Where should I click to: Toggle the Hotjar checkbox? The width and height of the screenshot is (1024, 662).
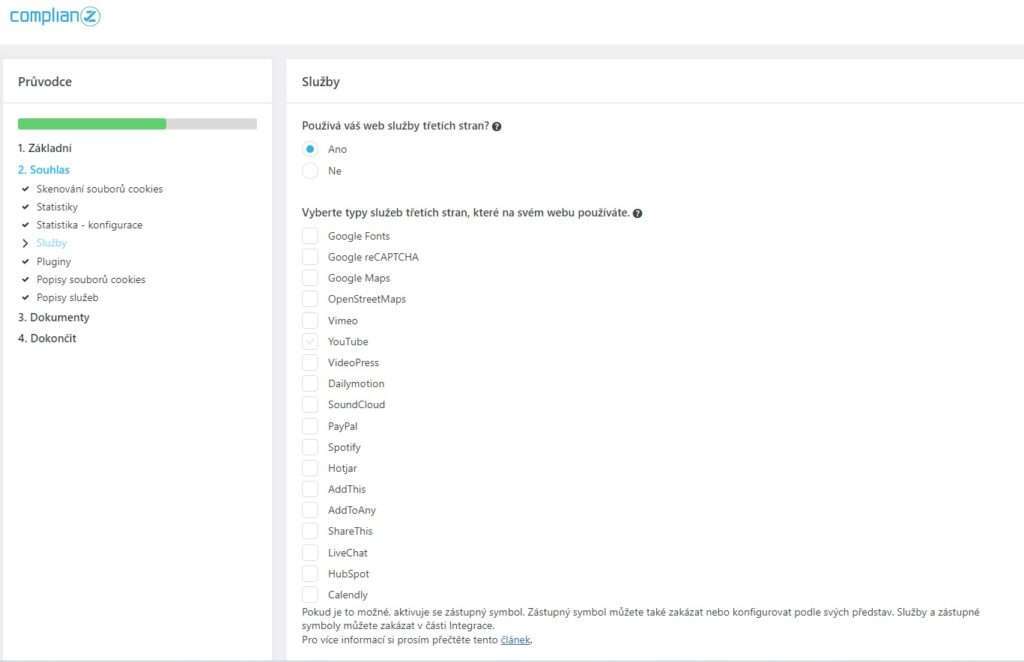click(310, 467)
